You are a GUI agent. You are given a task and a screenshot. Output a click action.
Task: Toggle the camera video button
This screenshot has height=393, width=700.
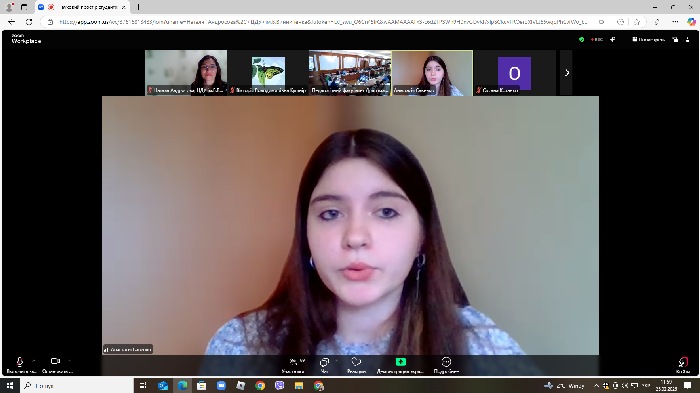(x=55, y=361)
